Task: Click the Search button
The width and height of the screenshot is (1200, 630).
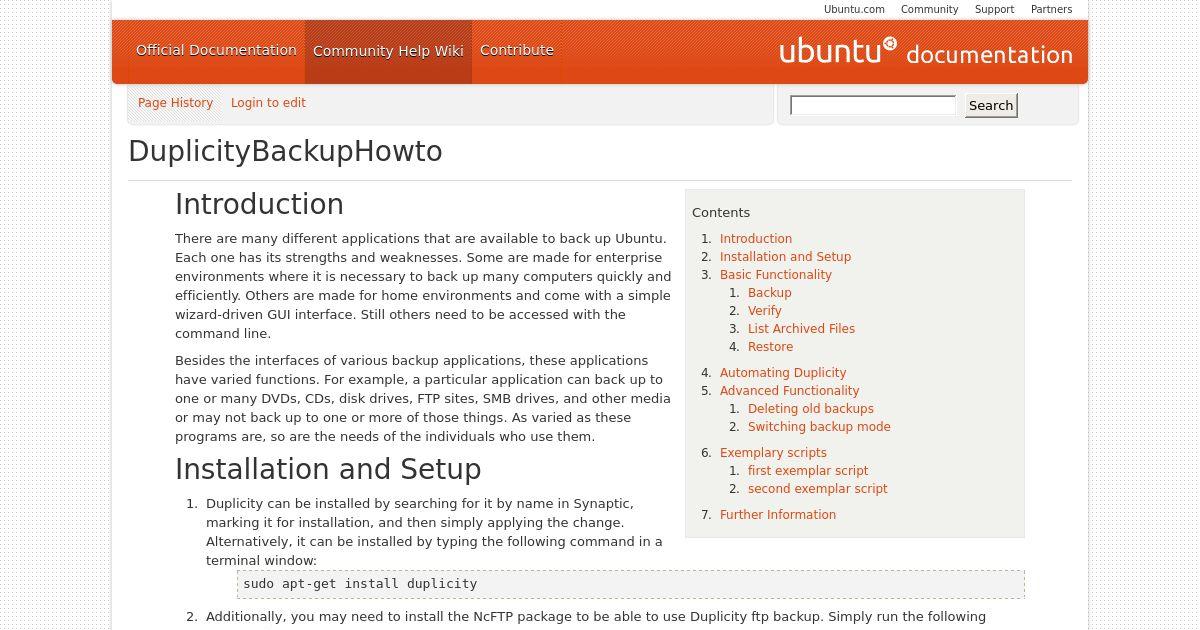Action: [991, 105]
